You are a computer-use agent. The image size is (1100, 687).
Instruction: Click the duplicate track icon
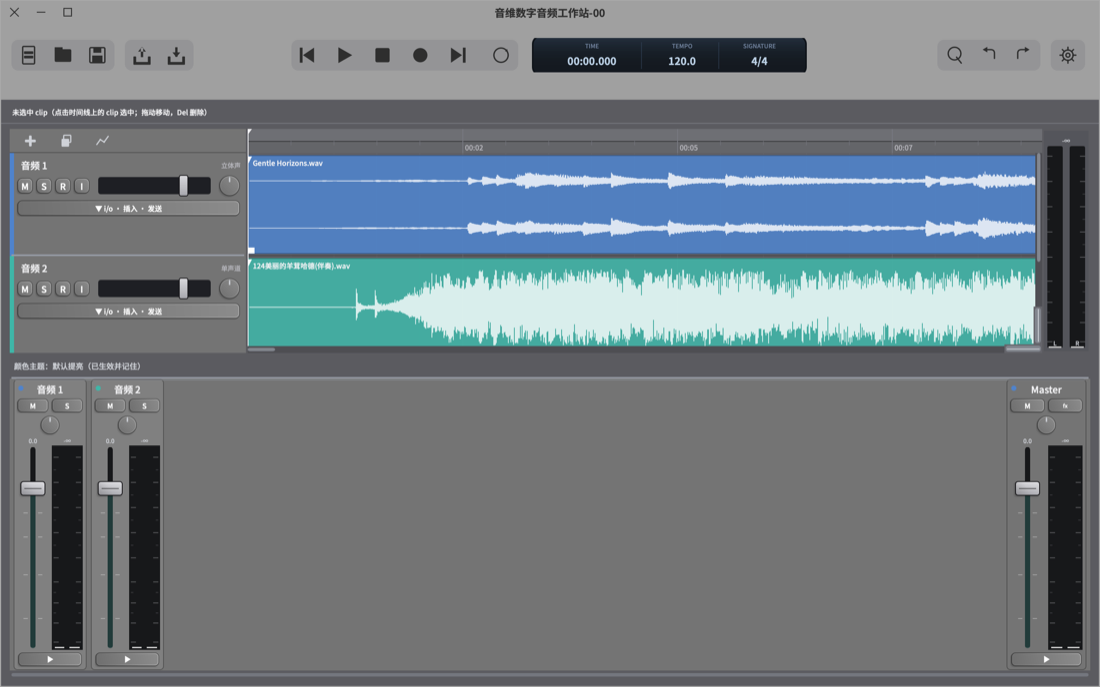(66, 141)
